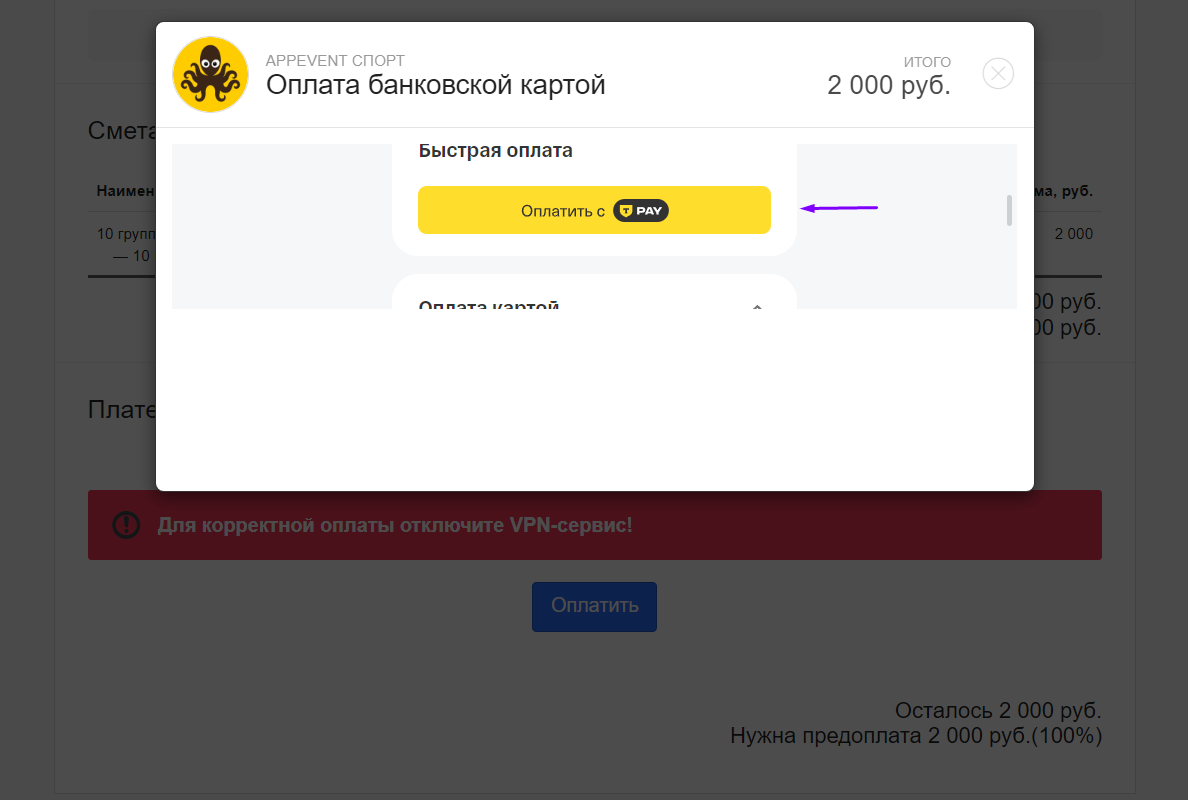Click the purple arrow pointing to T-Pay
This screenshot has width=1188, height=800.
pos(839,208)
